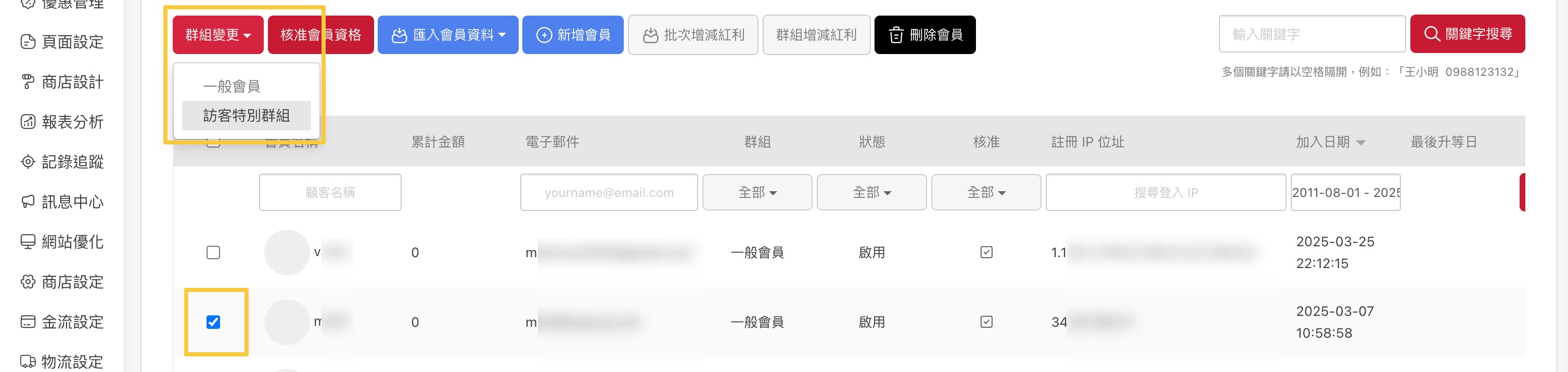Choose 一般會員 in the group menu
The height and width of the screenshot is (372, 1568).
232,86
